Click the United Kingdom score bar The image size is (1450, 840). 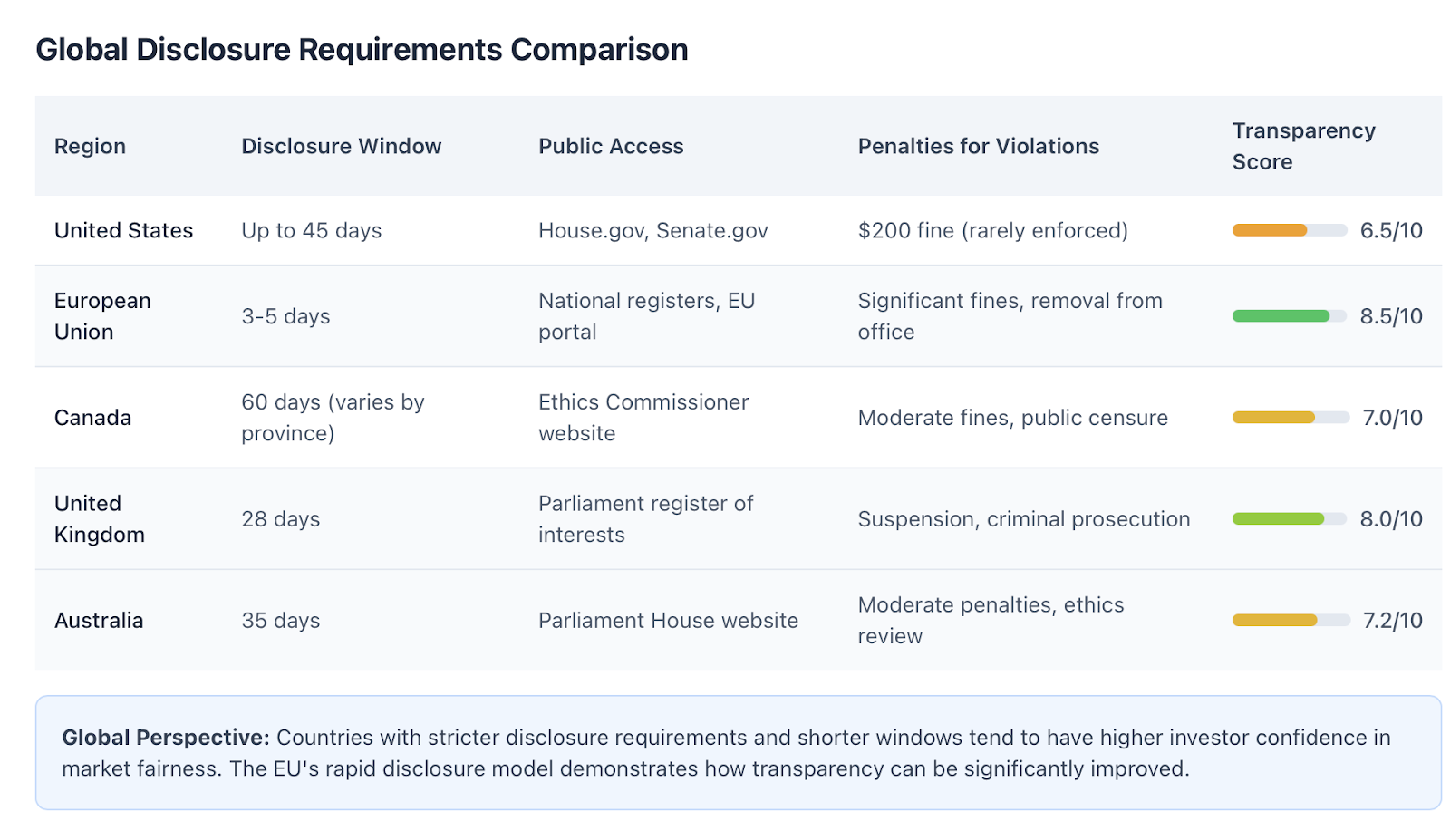coord(1289,519)
